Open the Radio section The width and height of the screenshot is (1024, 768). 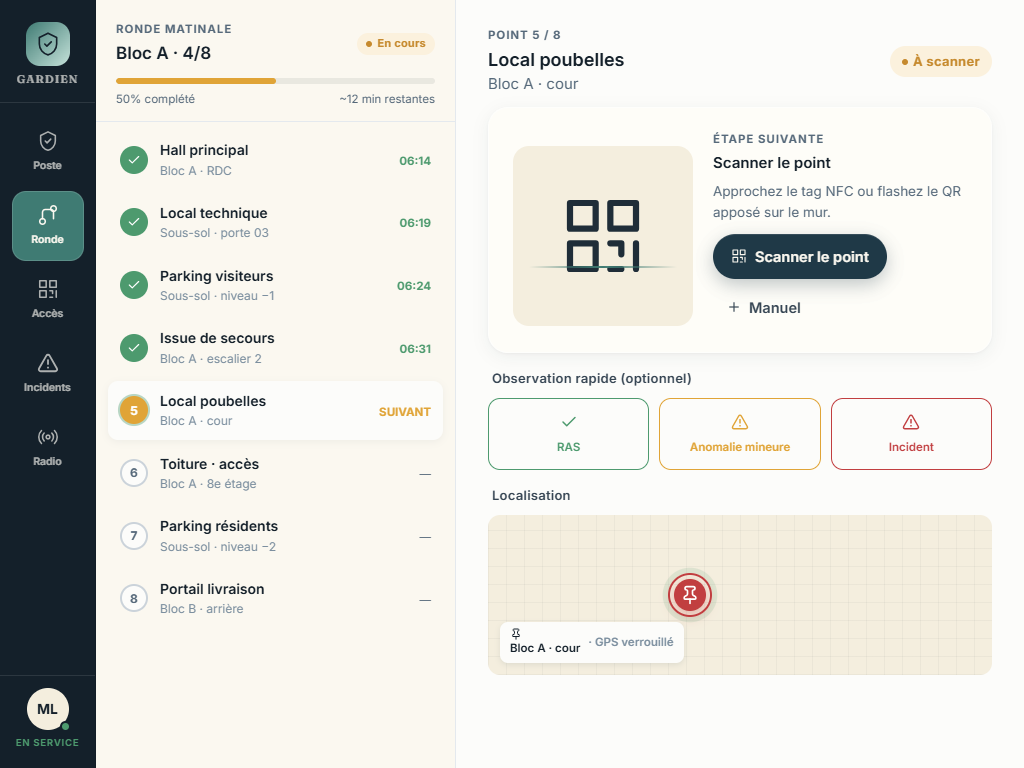(x=48, y=447)
